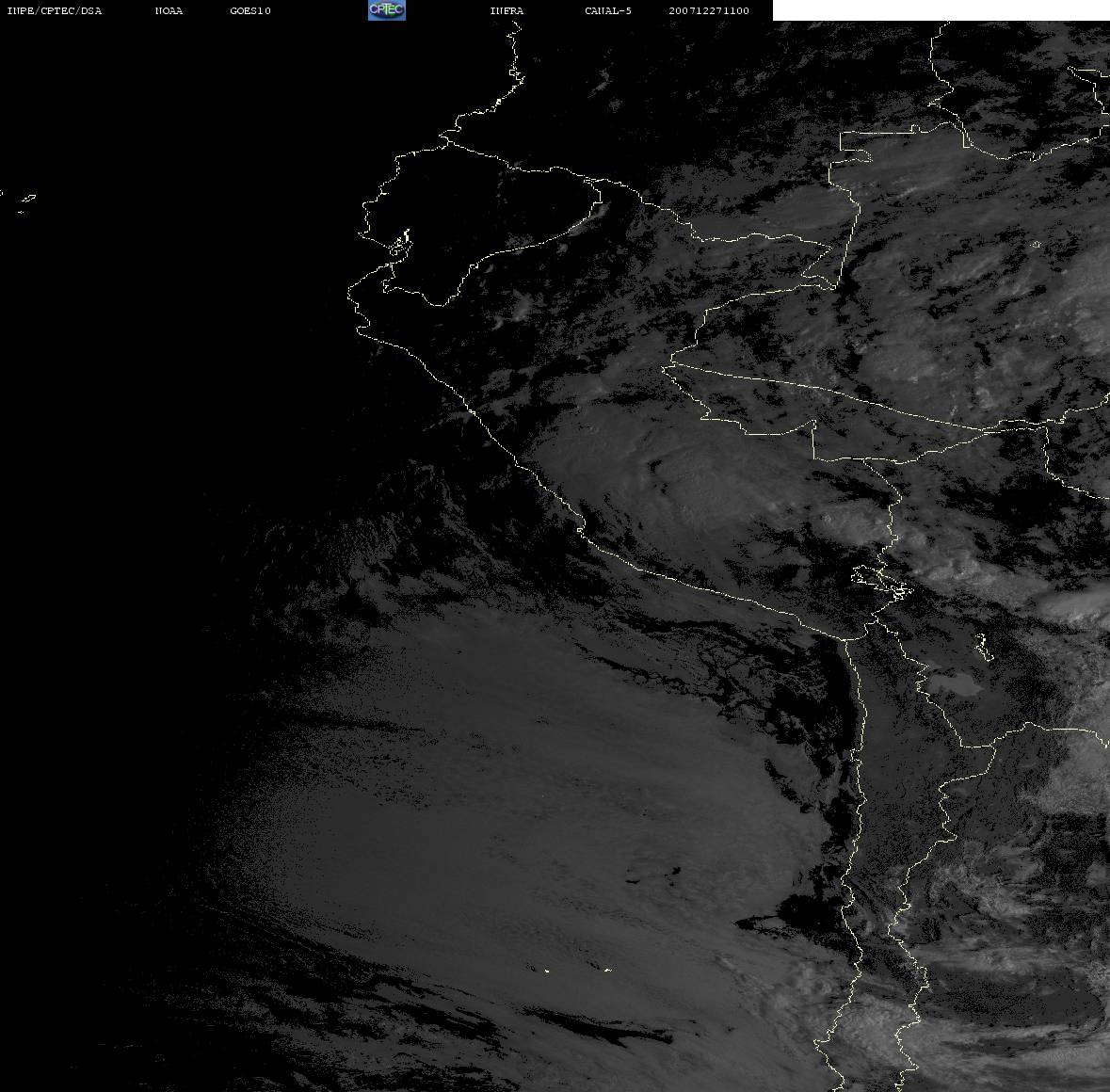The height and width of the screenshot is (1092, 1110).
Task: Select the Lake Poopó outline southeast of Titicaca
Action: coord(982,646)
